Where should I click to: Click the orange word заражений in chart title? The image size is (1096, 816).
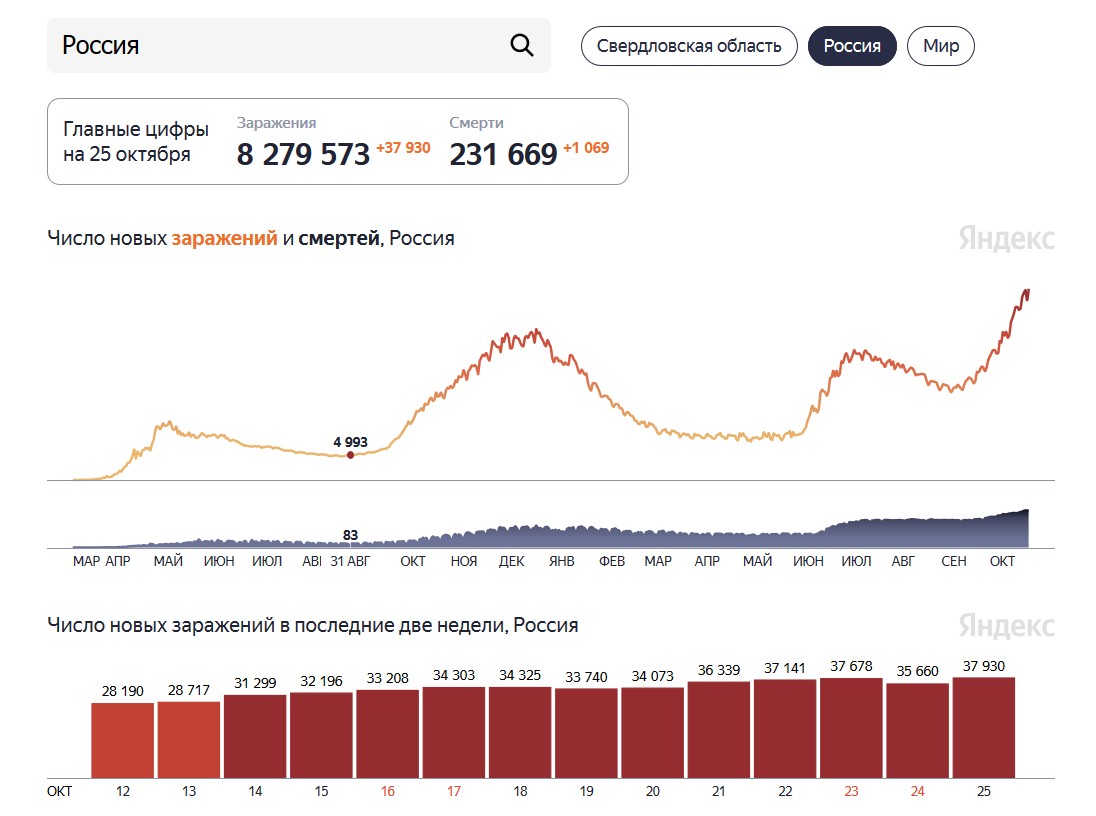pos(224,238)
